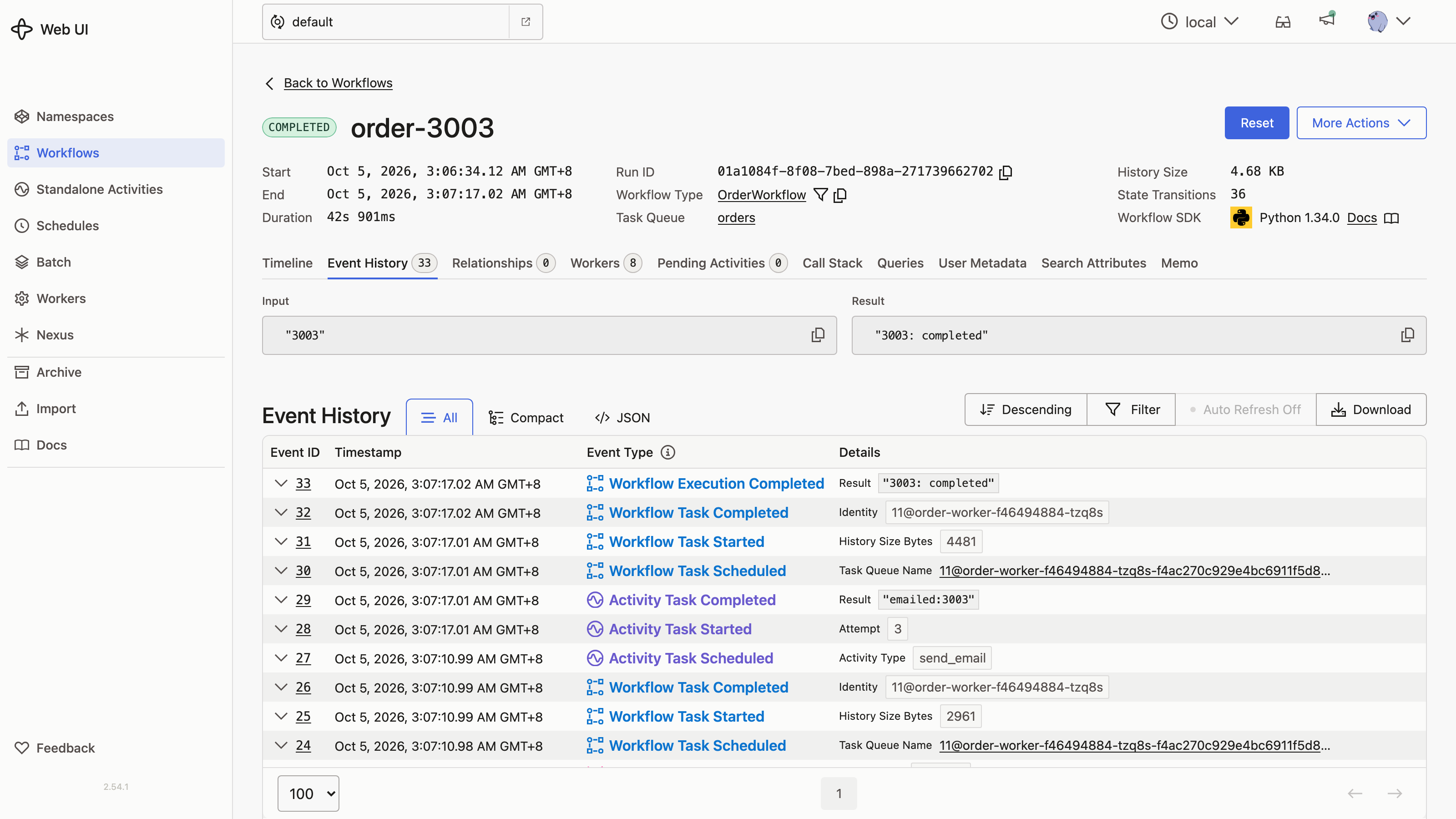Toggle Descending sort order
1456x819 pixels.
pyautogui.click(x=1025, y=409)
